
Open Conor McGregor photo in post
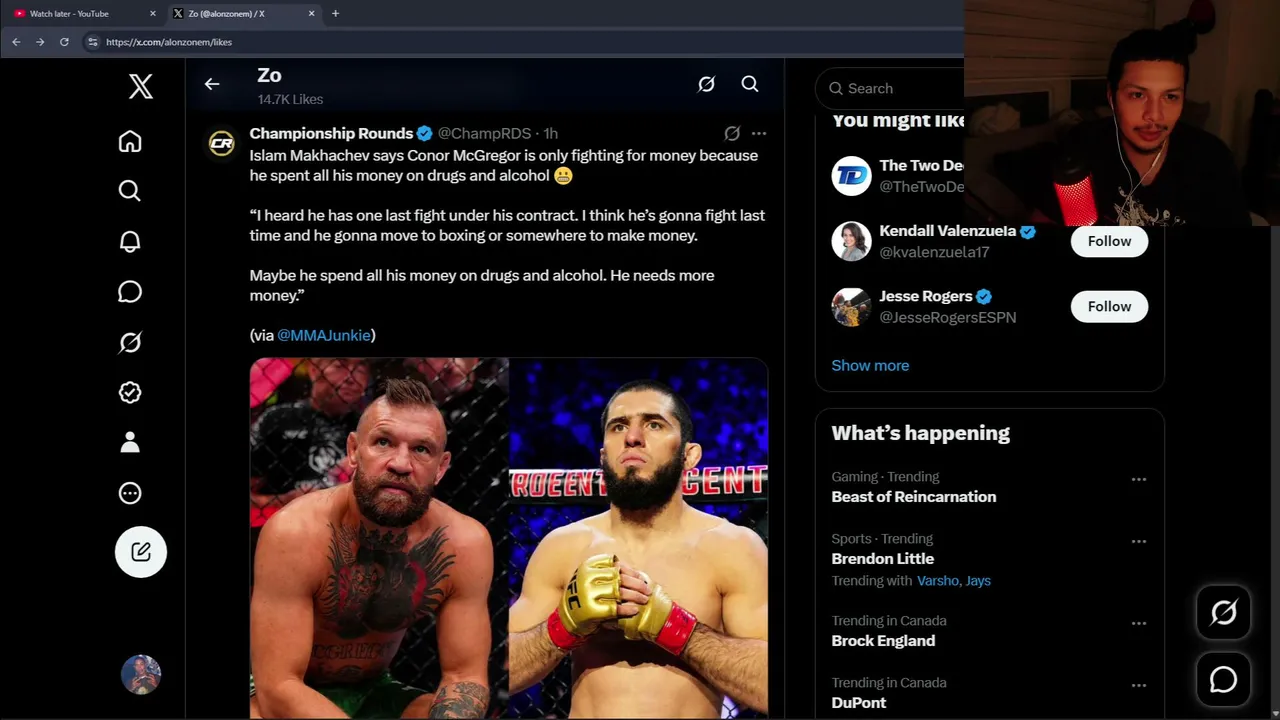click(x=379, y=538)
